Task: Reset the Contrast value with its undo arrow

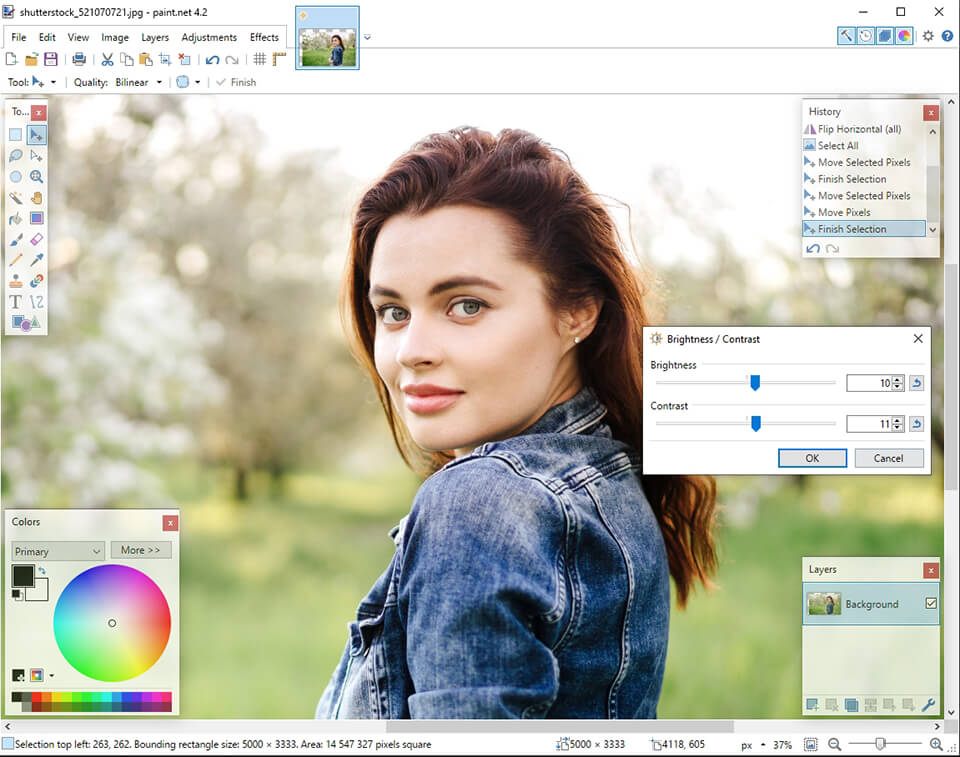Action: pos(917,423)
